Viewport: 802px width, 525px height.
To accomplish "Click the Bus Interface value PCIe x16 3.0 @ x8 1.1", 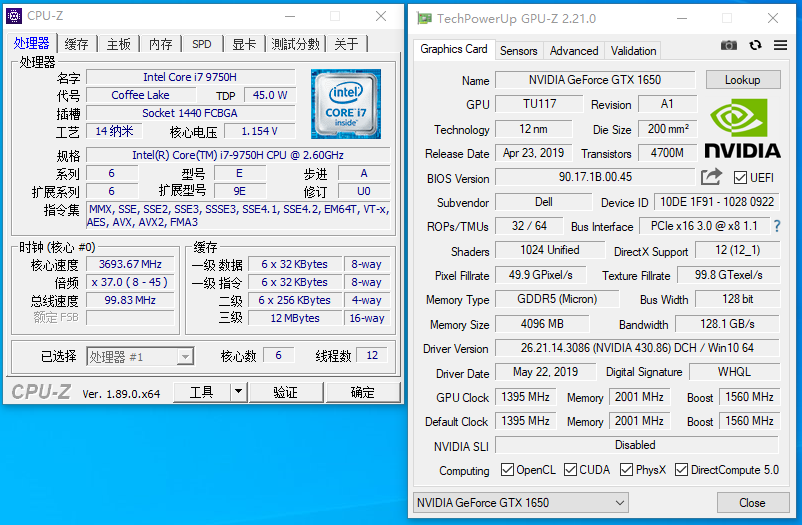I will click(x=704, y=226).
